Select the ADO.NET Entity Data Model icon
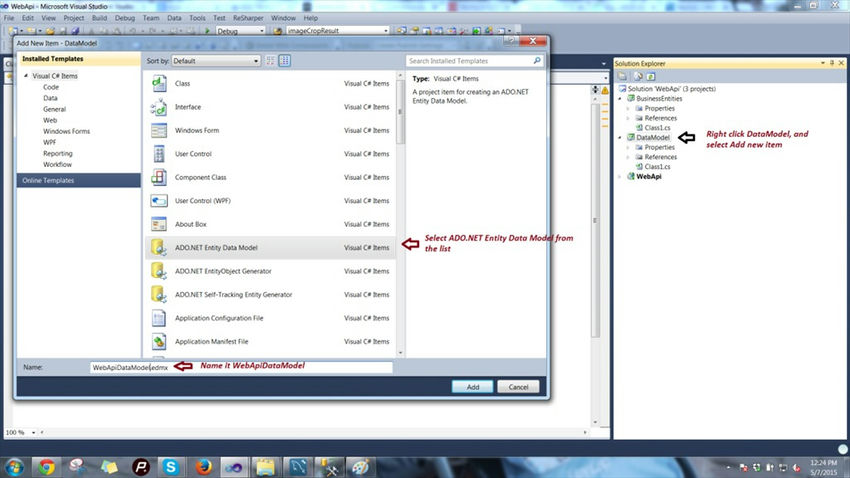The image size is (850, 478). [159, 248]
